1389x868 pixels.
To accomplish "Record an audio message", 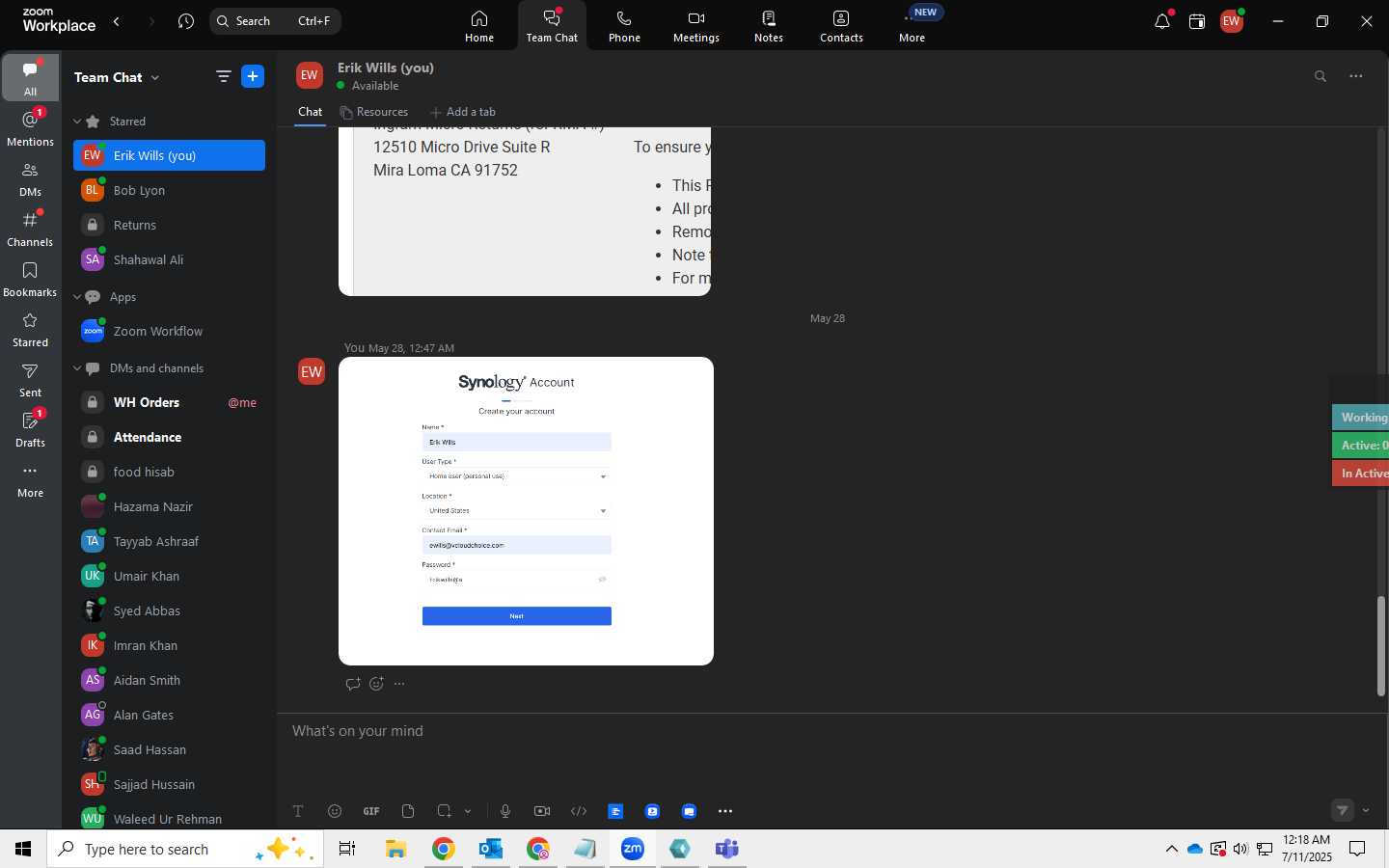I will [x=505, y=811].
